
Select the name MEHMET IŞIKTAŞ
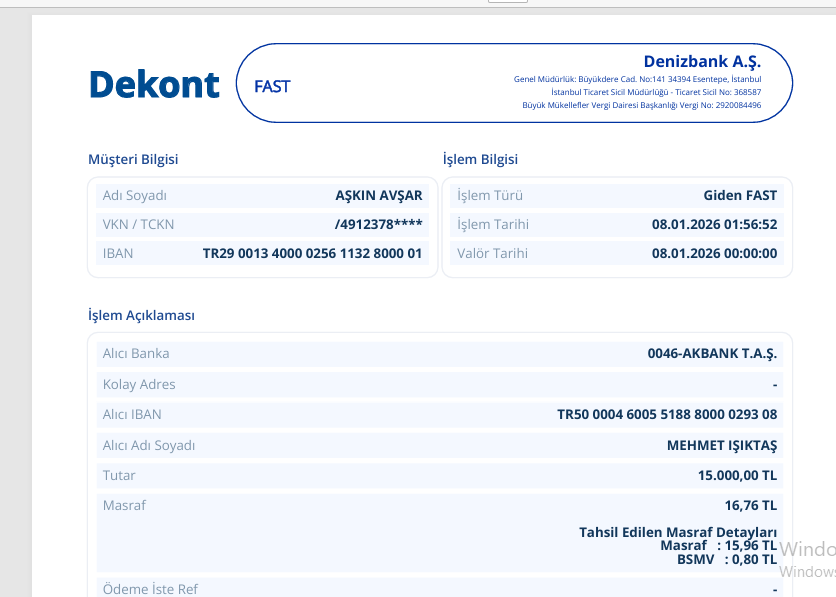[722, 445]
